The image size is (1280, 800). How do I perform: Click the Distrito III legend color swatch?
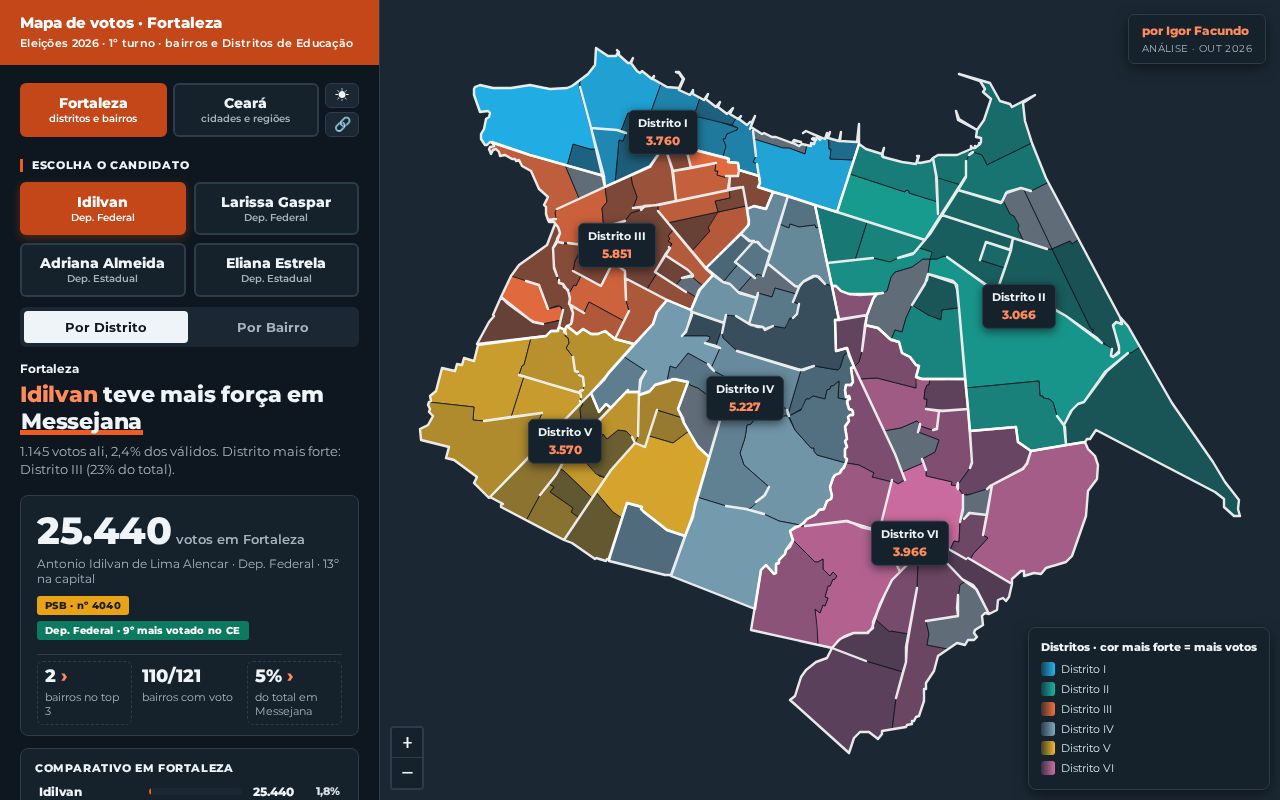[1048, 709]
